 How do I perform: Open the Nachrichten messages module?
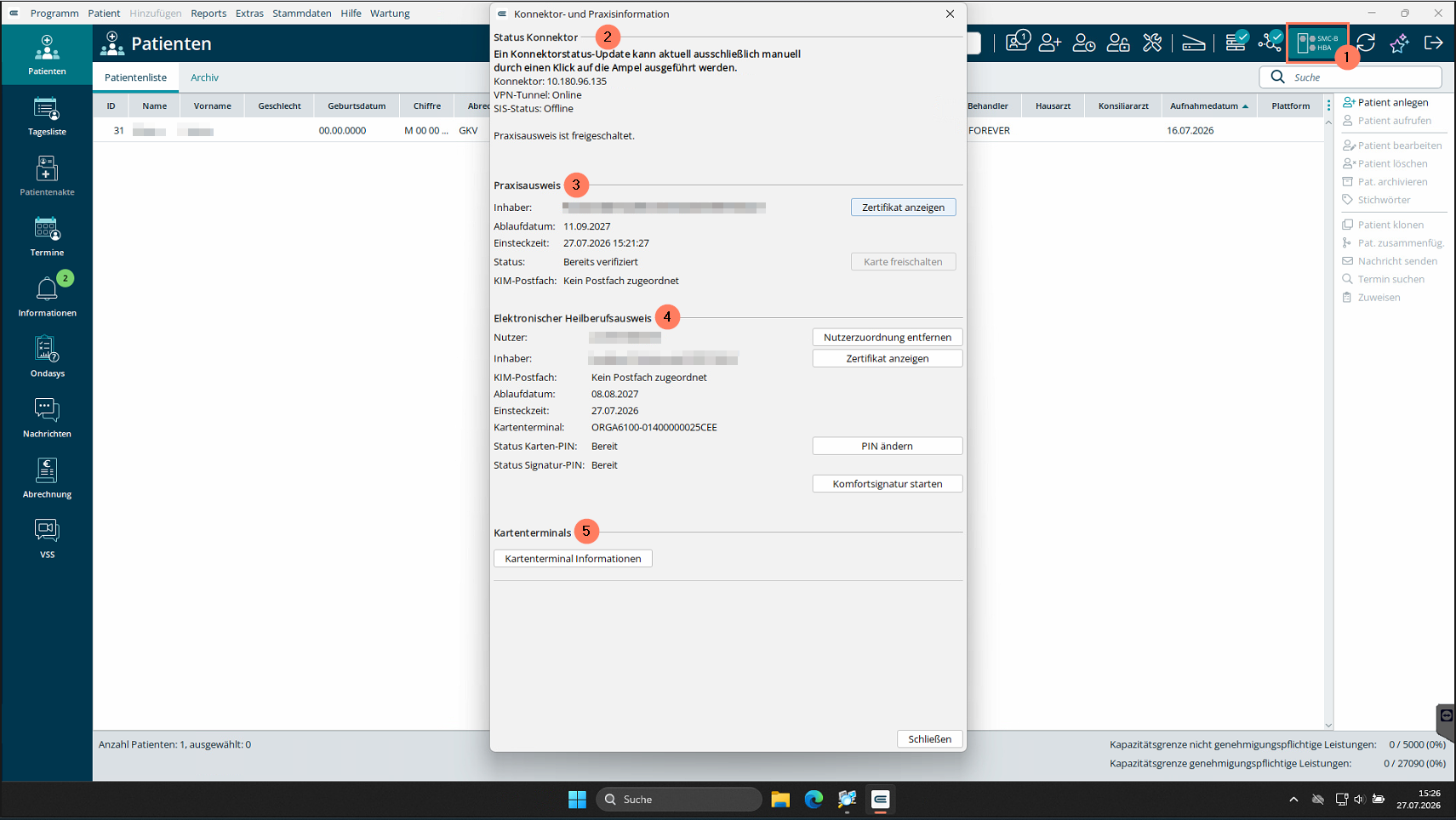[x=47, y=418]
